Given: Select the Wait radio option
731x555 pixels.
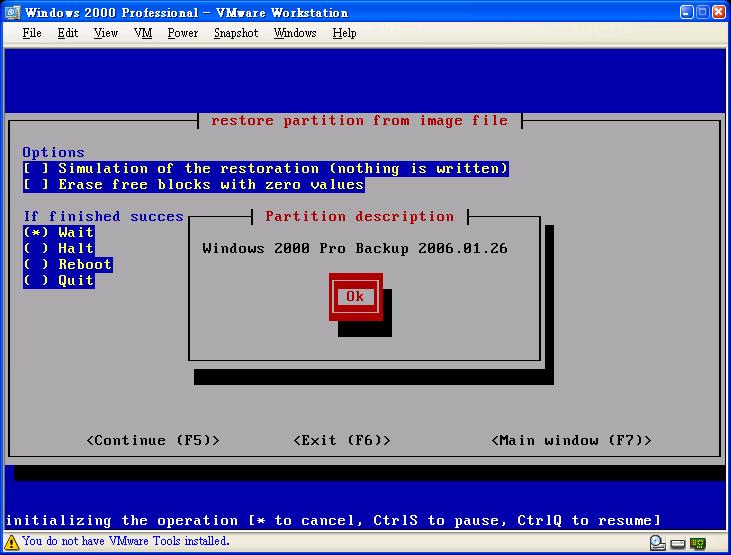Looking at the screenshot, I should click(x=59, y=232).
